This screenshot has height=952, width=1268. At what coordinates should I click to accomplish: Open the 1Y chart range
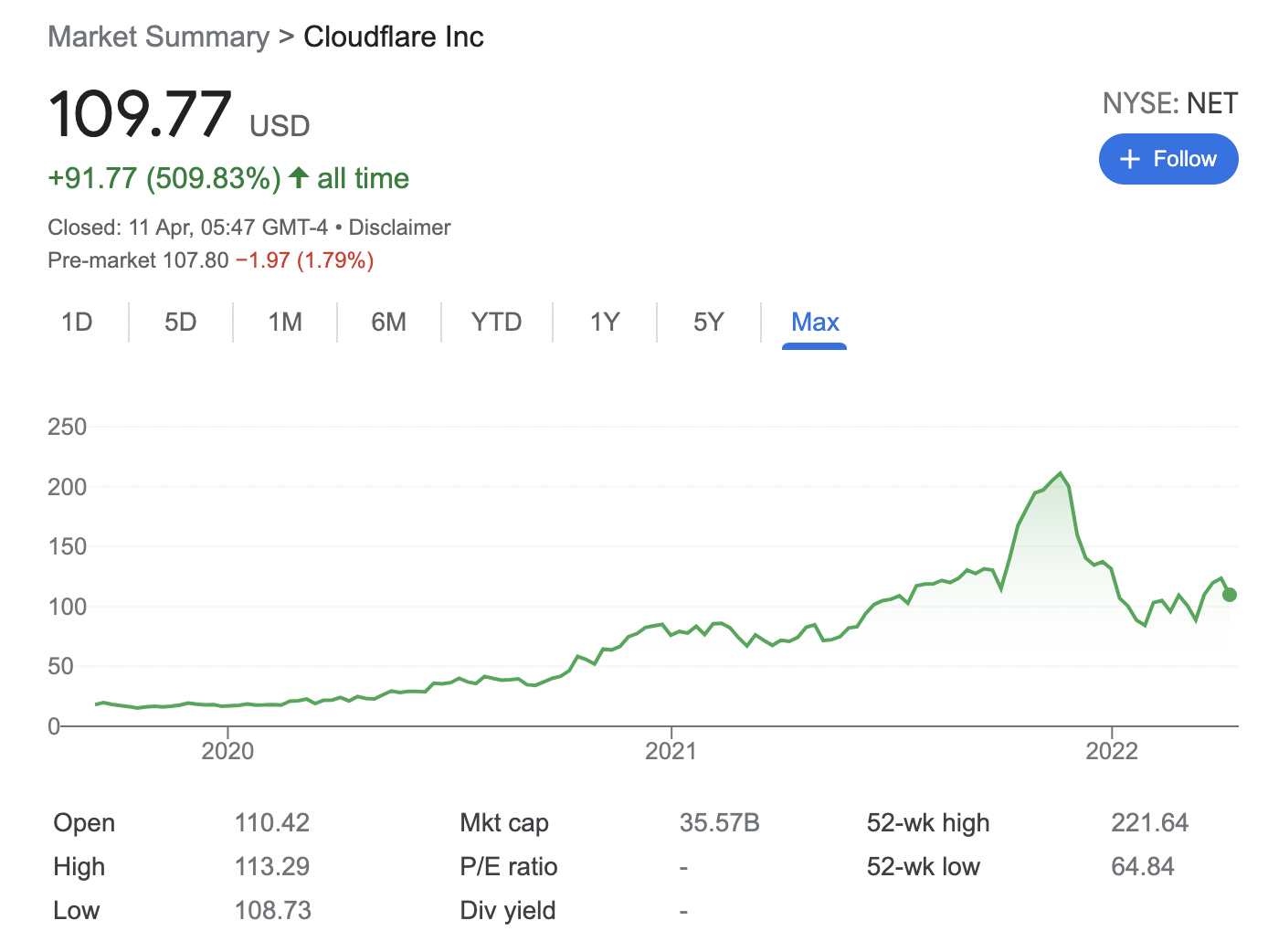point(604,323)
